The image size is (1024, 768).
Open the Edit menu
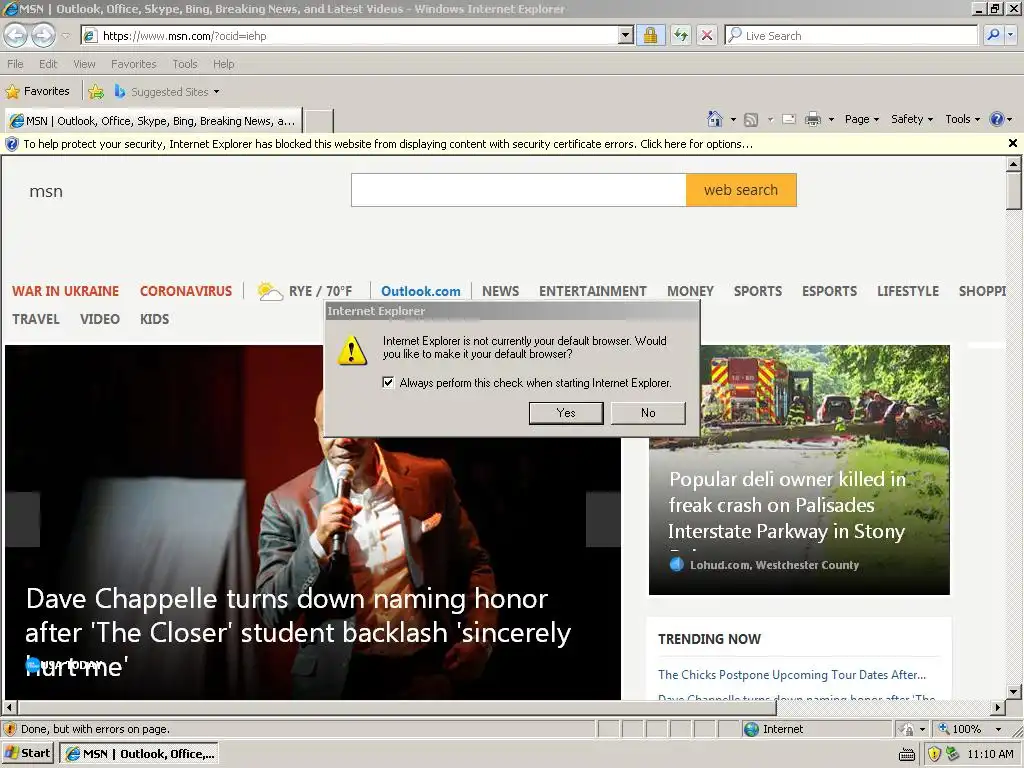coord(48,64)
